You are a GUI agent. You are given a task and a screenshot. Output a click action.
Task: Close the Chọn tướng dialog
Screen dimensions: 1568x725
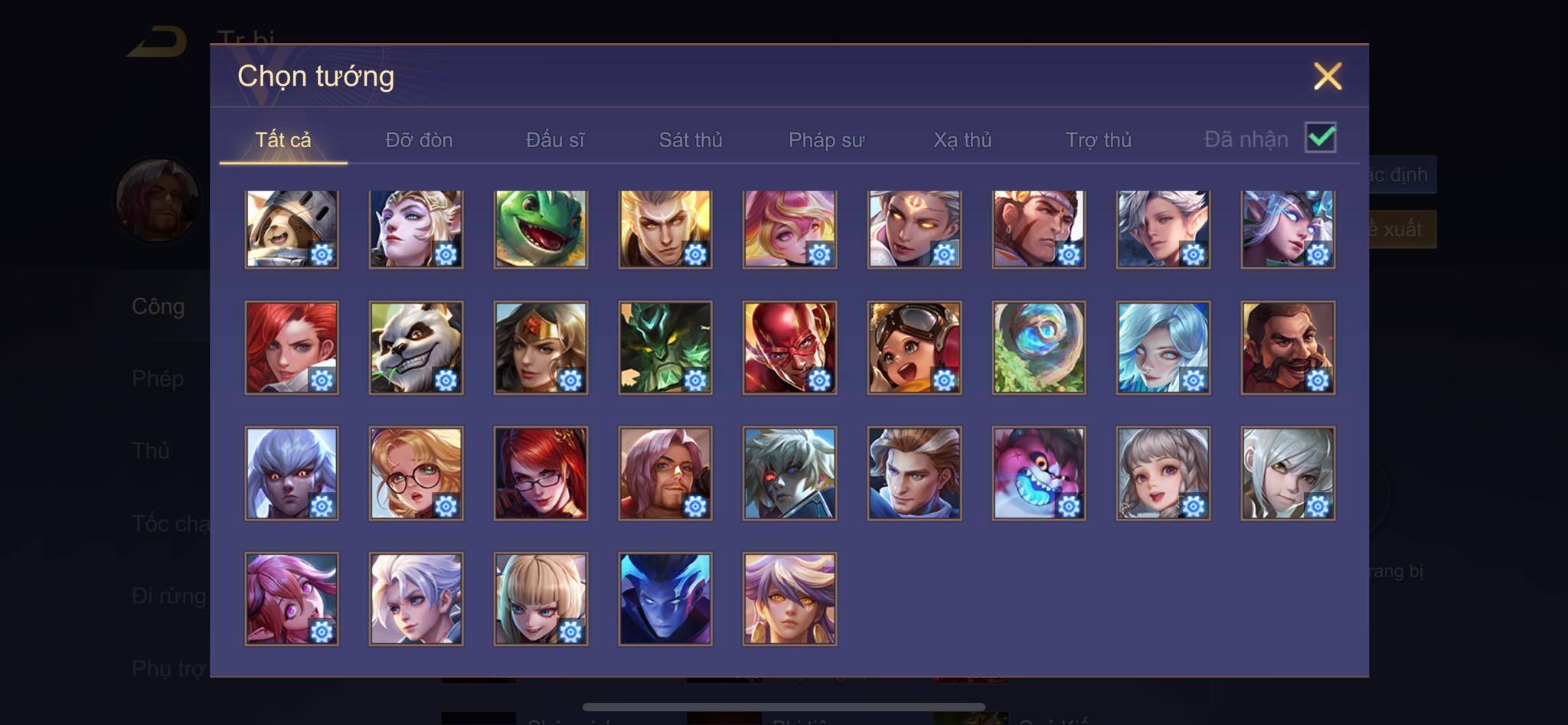coord(1328,76)
